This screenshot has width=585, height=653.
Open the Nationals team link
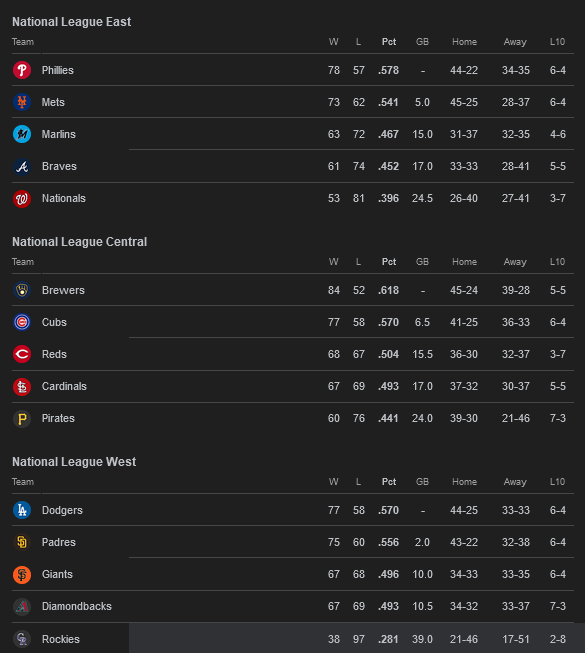tap(64, 198)
